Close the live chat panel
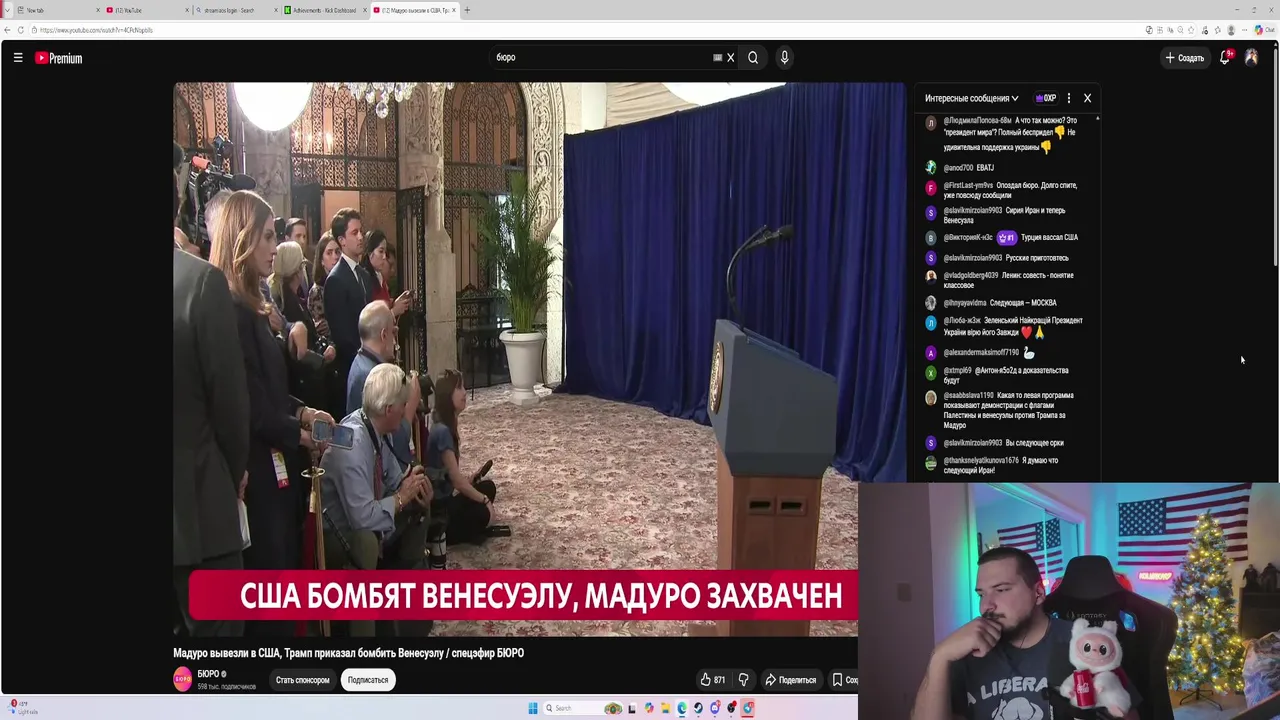 pyautogui.click(x=1087, y=98)
